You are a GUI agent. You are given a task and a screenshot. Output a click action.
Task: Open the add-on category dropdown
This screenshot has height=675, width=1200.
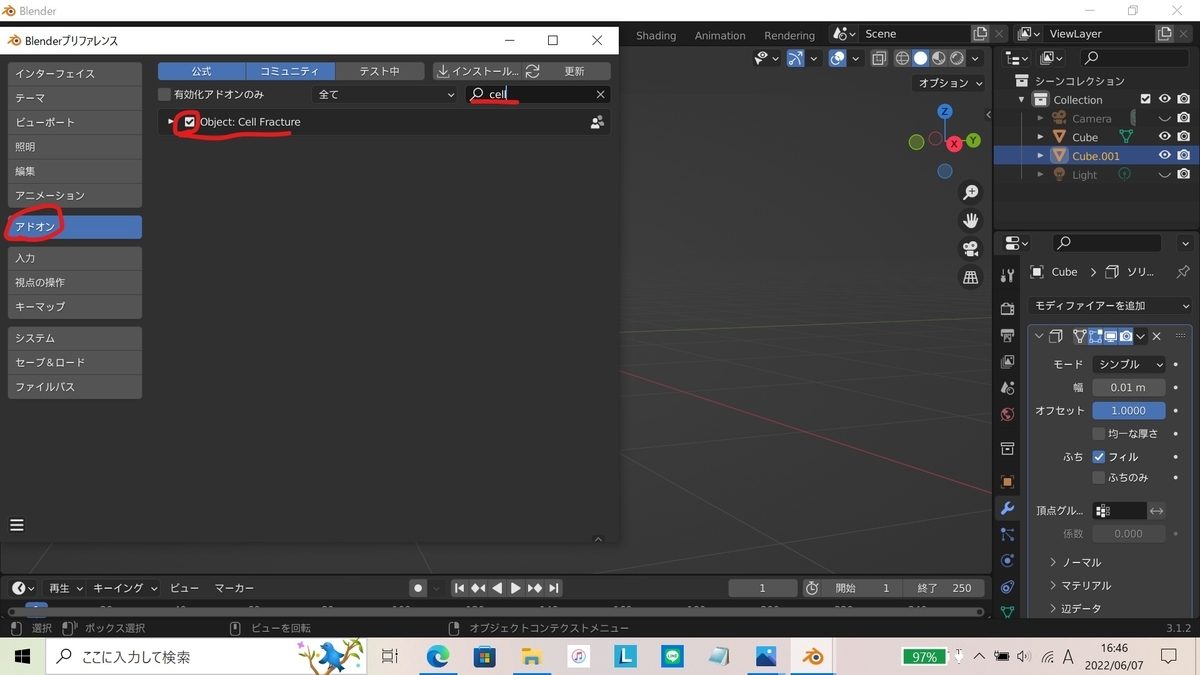pyautogui.click(x=385, y=94)
